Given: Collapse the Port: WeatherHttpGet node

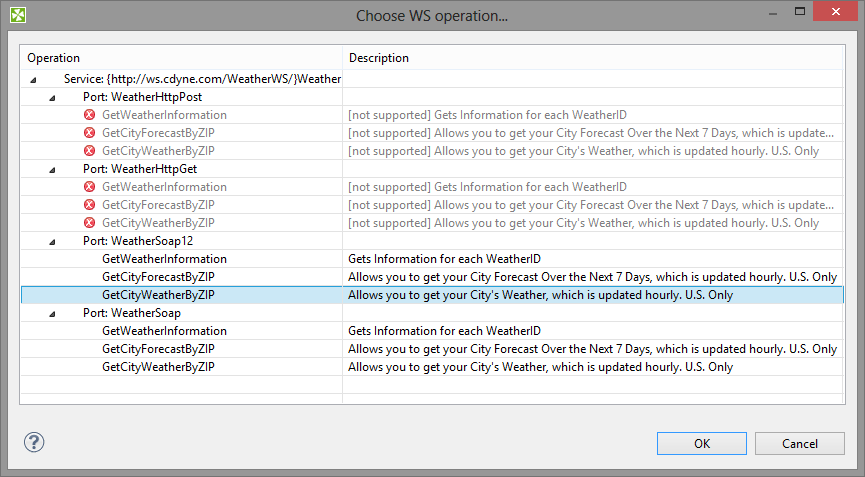Looking at the screenshot, I should [x=53, y=169].
